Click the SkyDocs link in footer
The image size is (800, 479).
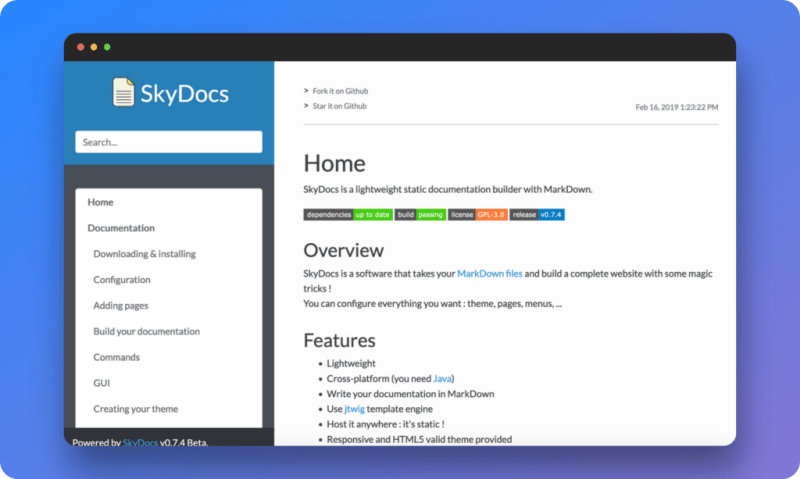pos(140,442)
